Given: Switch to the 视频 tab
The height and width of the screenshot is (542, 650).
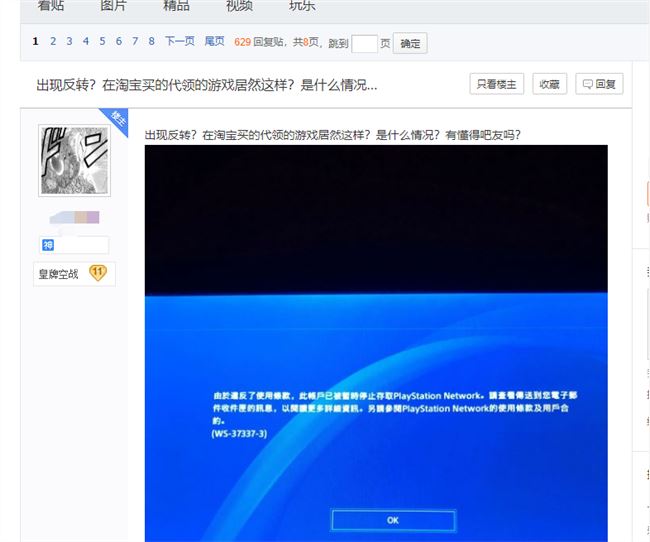Looking at the screenshot, I should point(239,5).
